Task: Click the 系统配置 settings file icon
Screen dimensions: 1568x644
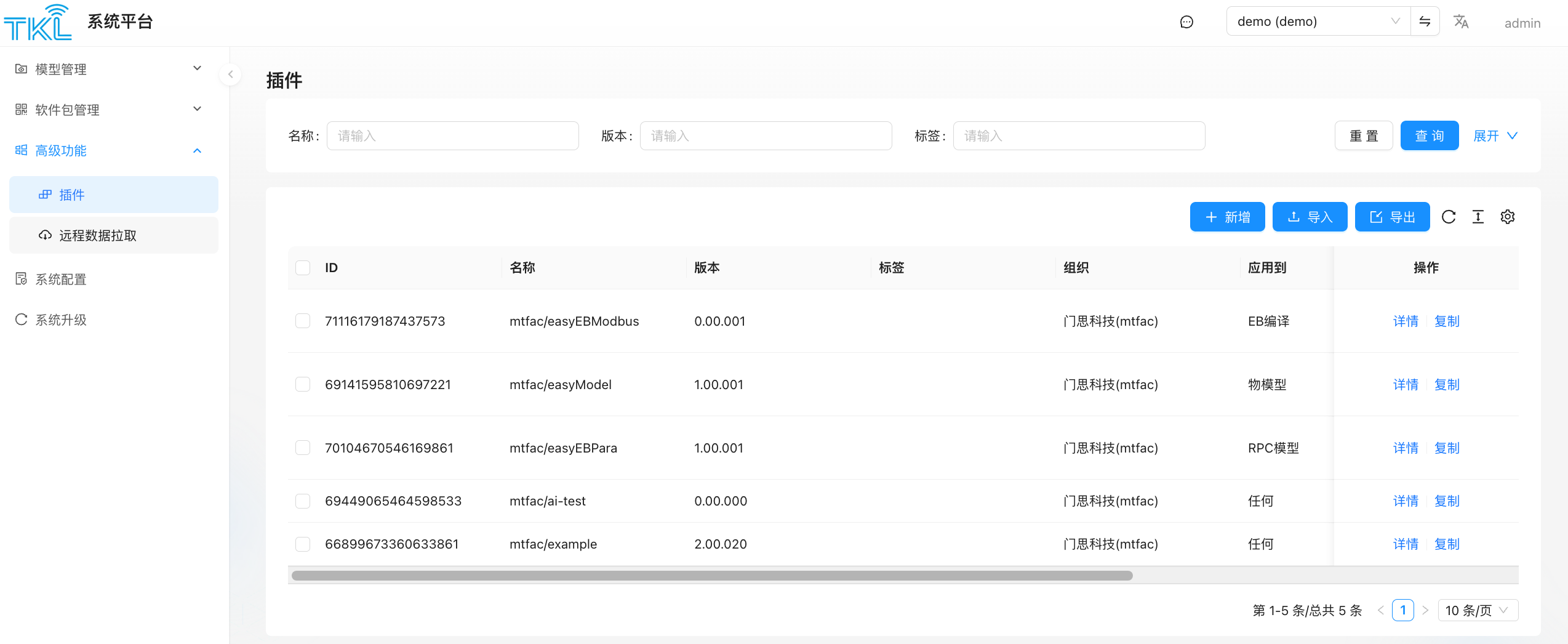Action: pyautogui.click(x=22, y=279)
